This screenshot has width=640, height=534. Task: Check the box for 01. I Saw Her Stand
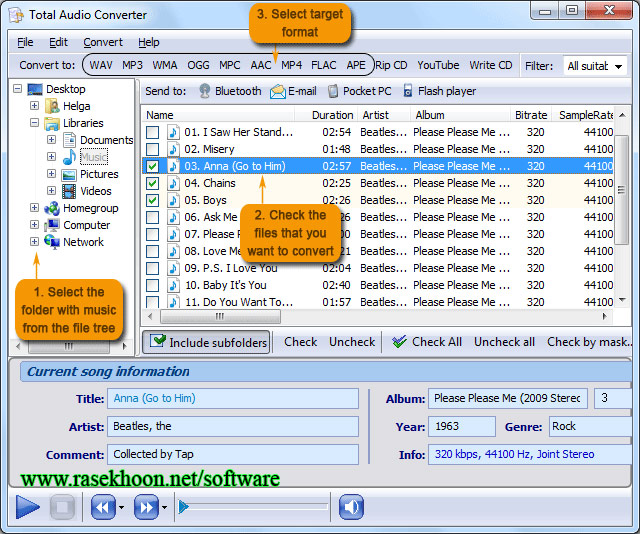point(153,132)
